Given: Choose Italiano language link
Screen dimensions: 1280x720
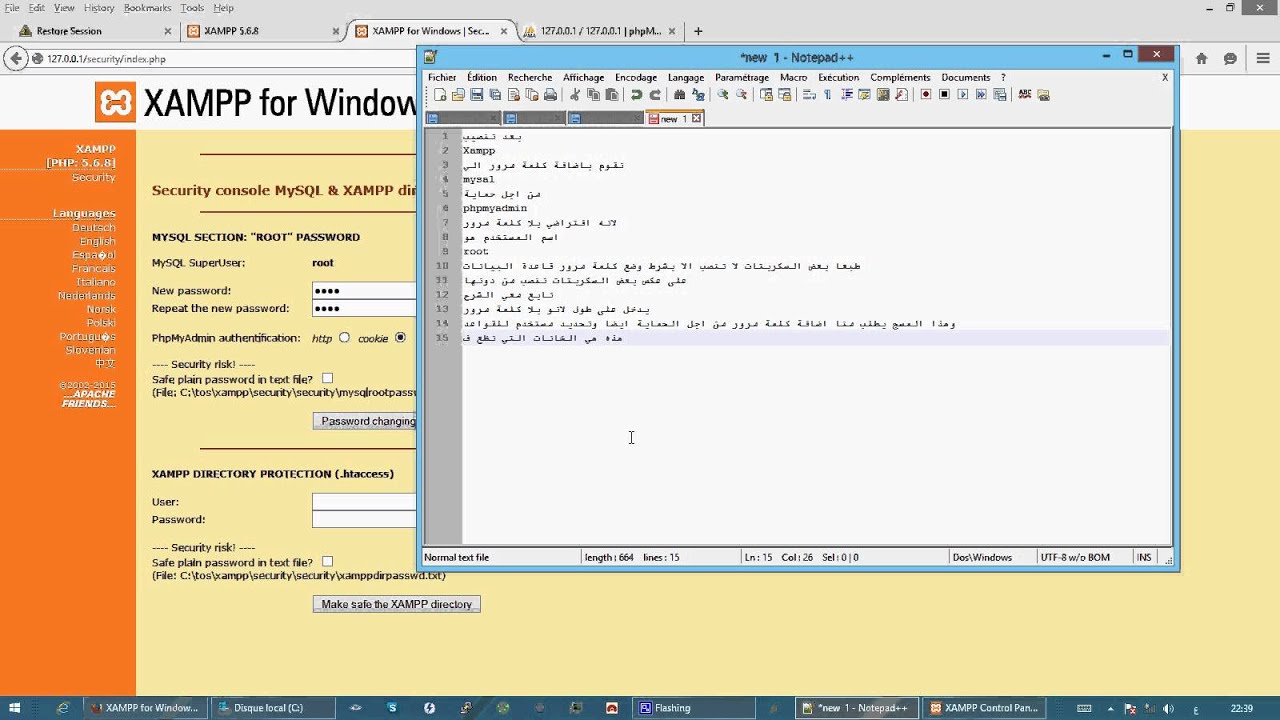Looking at the screenshot, I should coord(95,282).
